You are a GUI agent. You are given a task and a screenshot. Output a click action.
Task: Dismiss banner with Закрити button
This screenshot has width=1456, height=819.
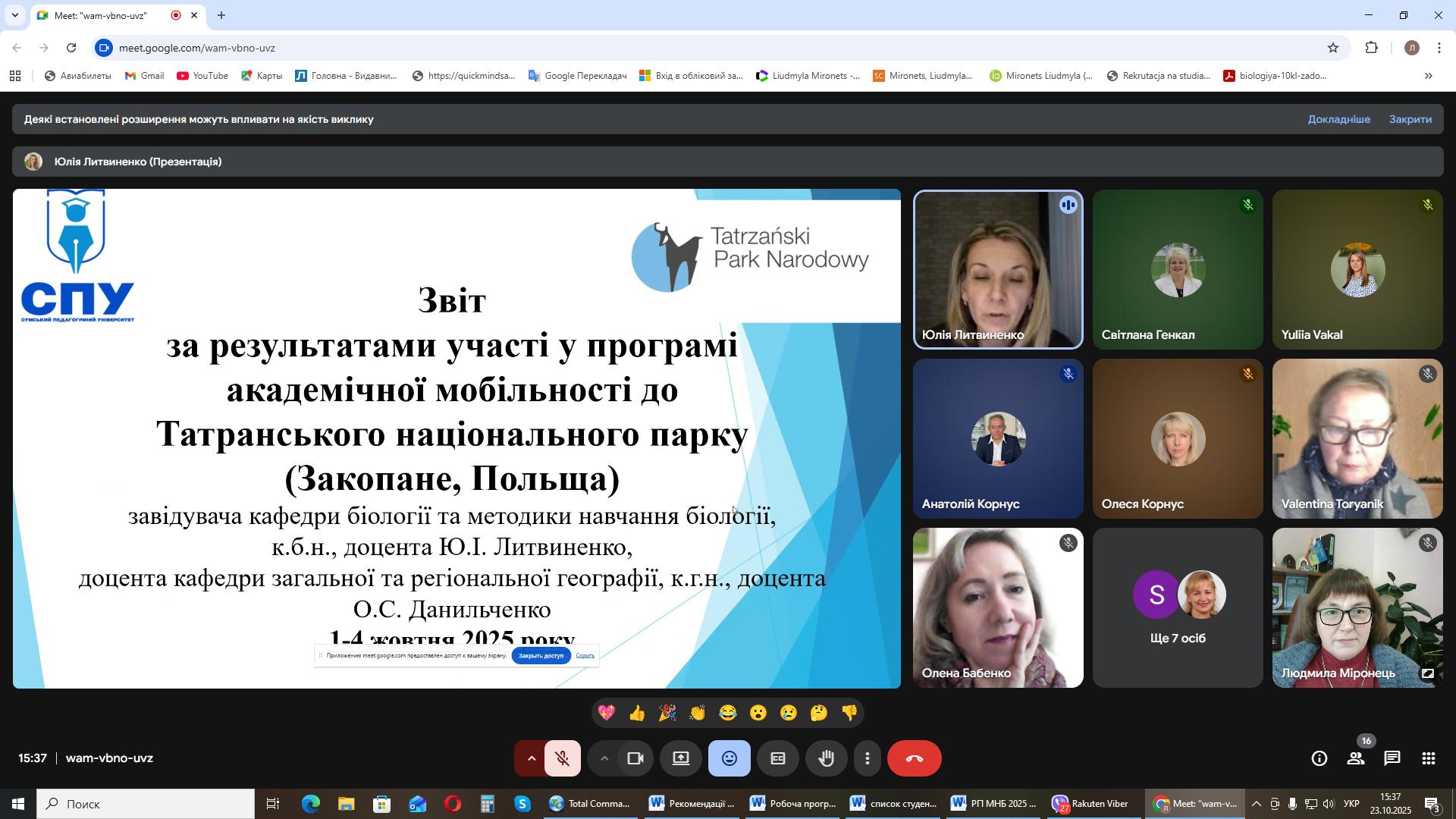coord(1410,120)
